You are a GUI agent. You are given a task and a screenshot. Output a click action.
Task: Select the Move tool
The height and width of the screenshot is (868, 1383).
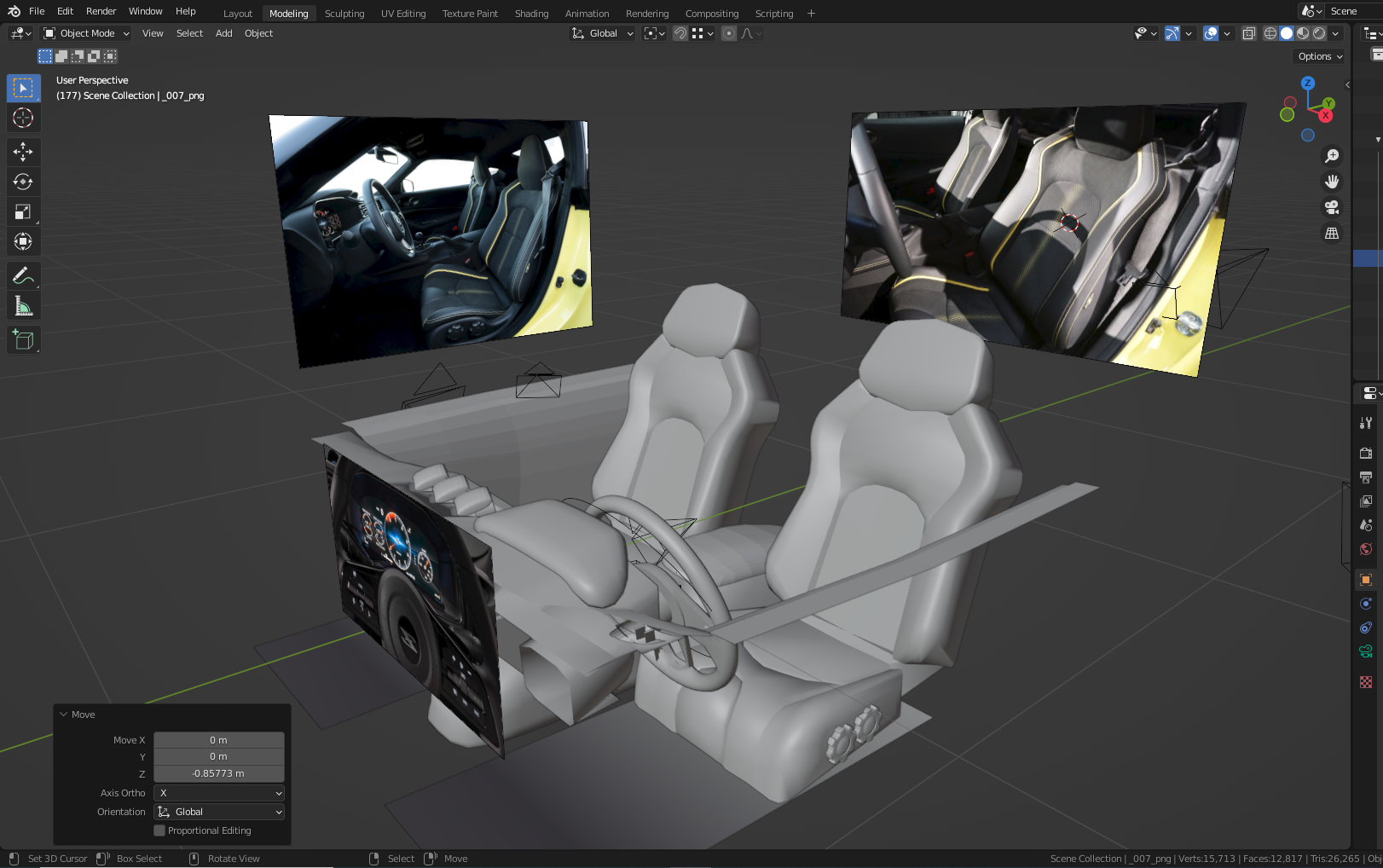click(x=23, y=152)
